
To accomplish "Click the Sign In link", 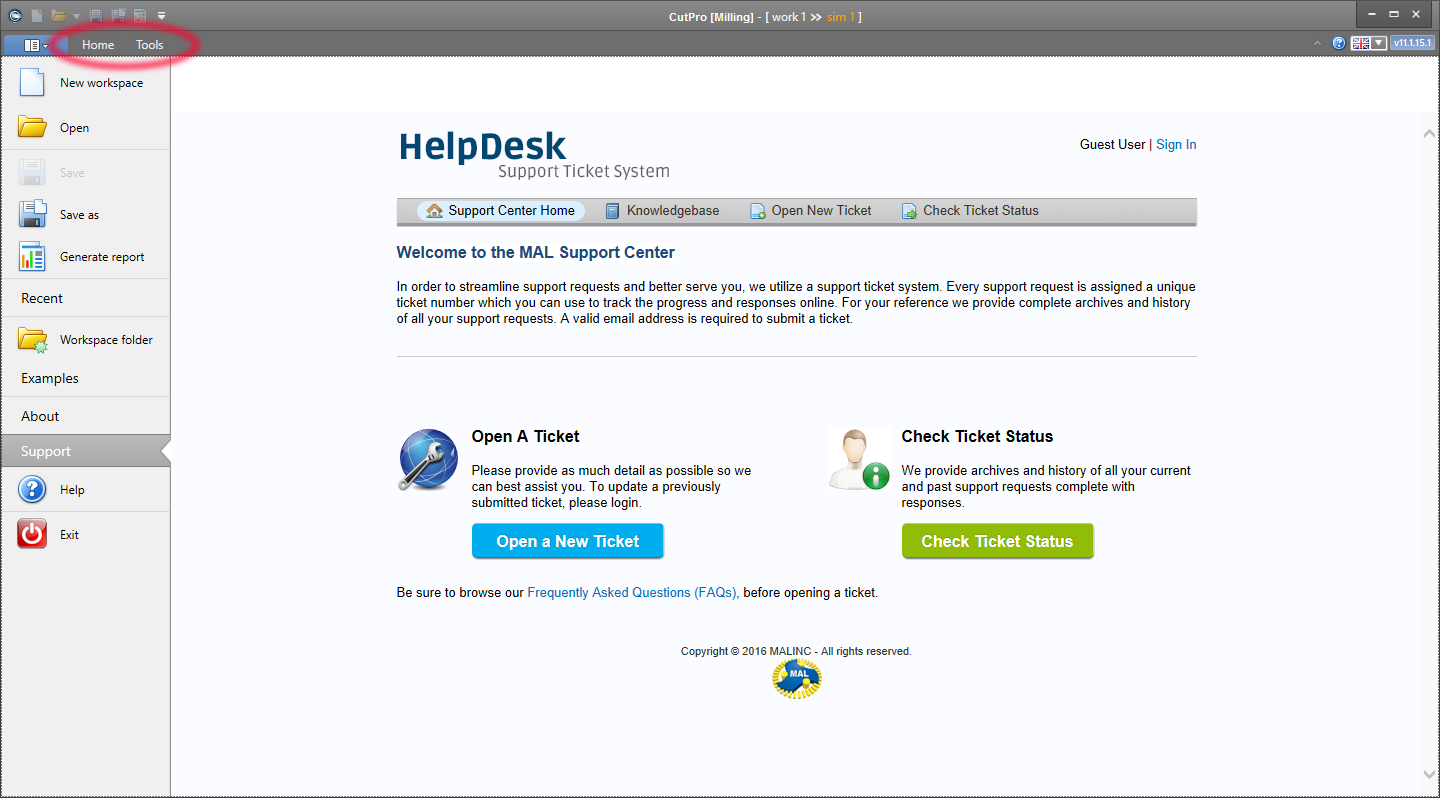I will [x=1176, y=145].
